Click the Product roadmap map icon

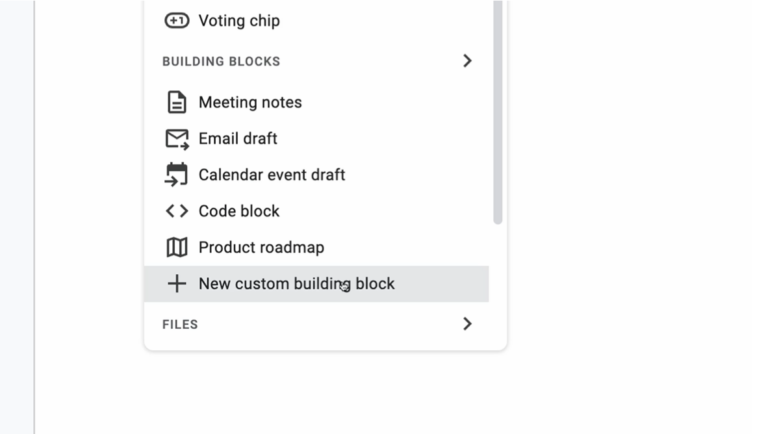pos(177,247)
